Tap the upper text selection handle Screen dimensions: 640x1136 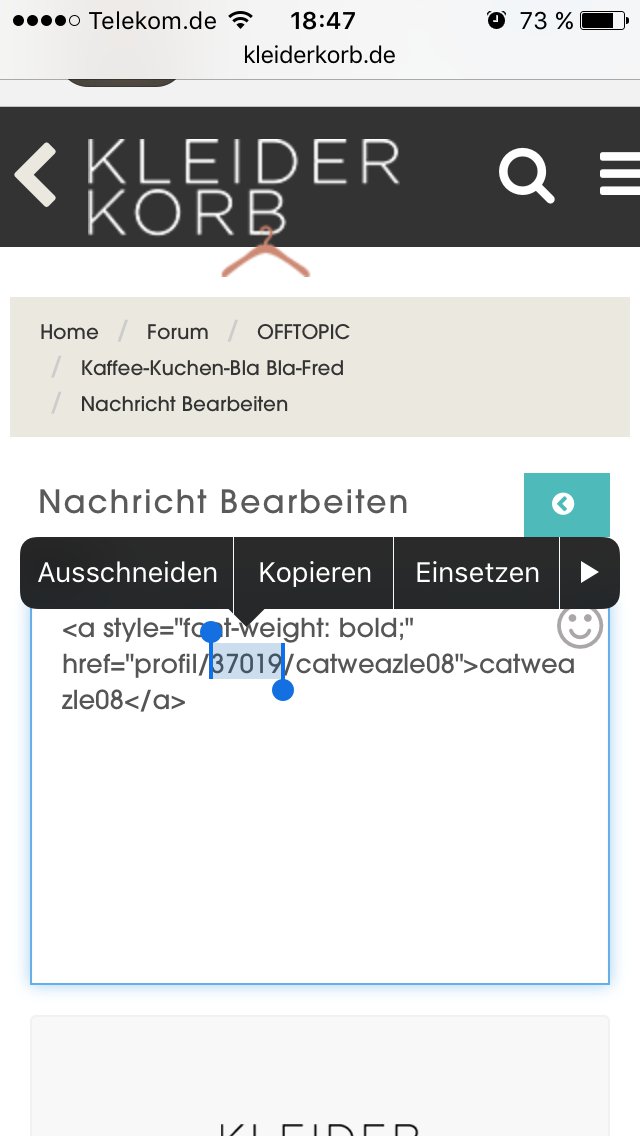pyautogui.click(x=211, y=633)
